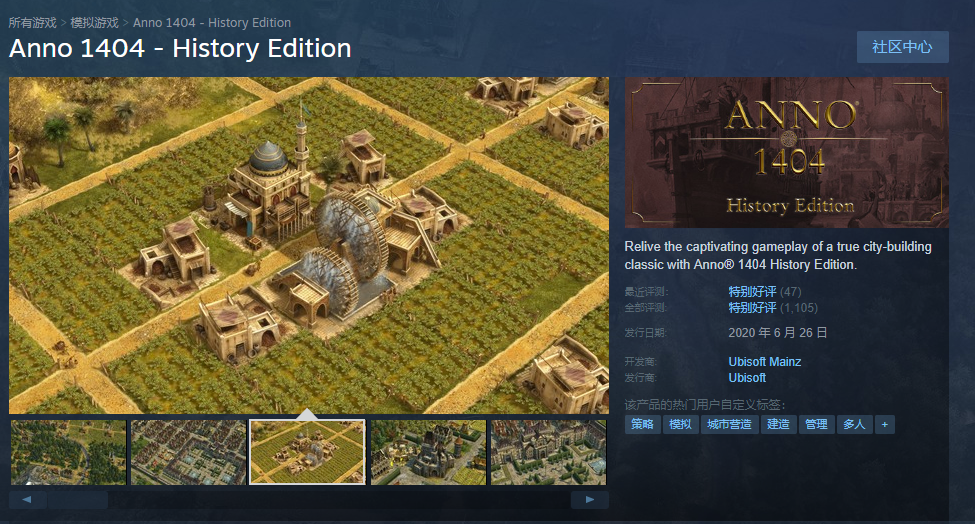
Task: Go to 所有游戏 breadcrumb
Action: pyautogui.click(x=32, y=23)
